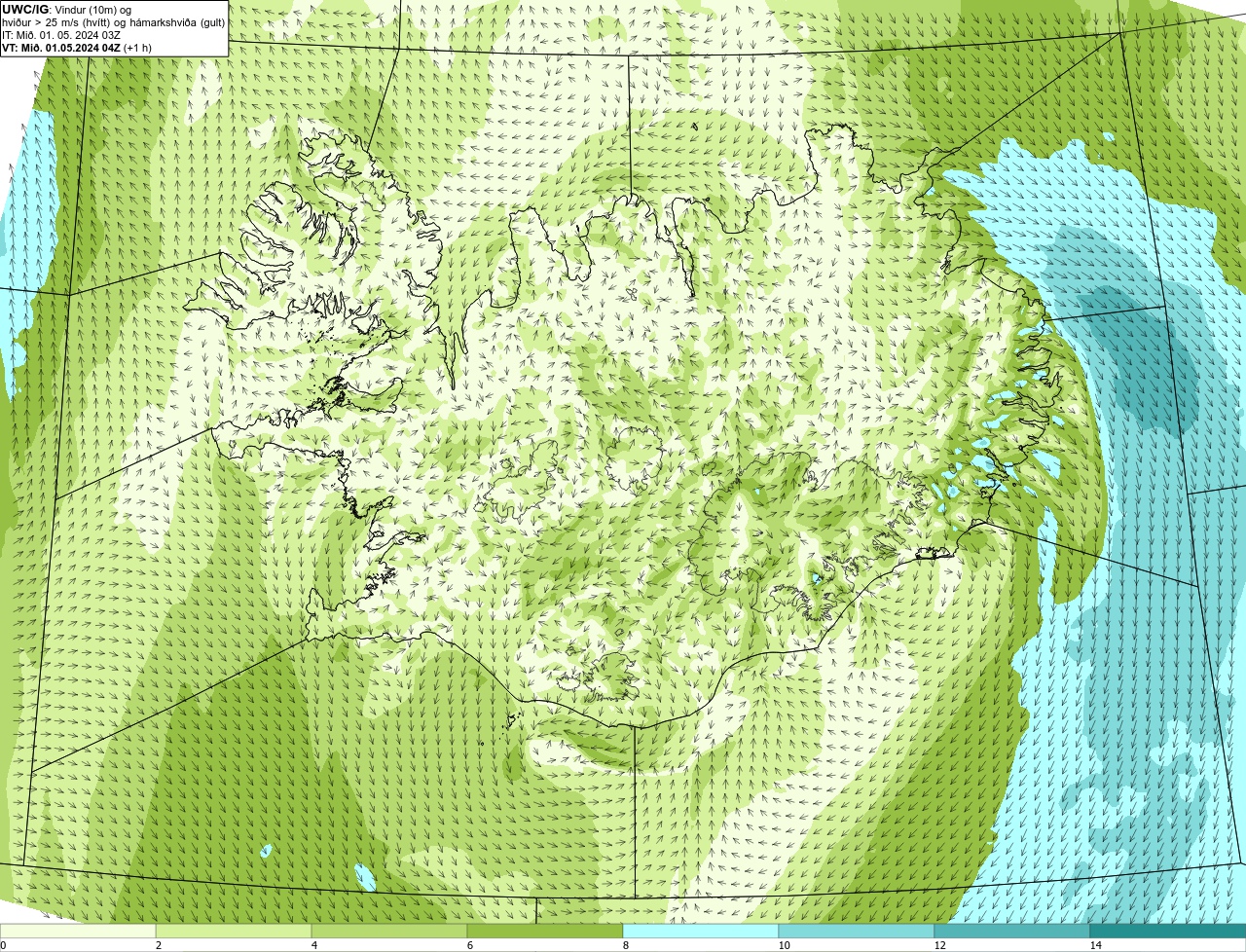Click the legend value label '4'
Viewport: 1246px width, 952px height.
click(x=313, y=945)
